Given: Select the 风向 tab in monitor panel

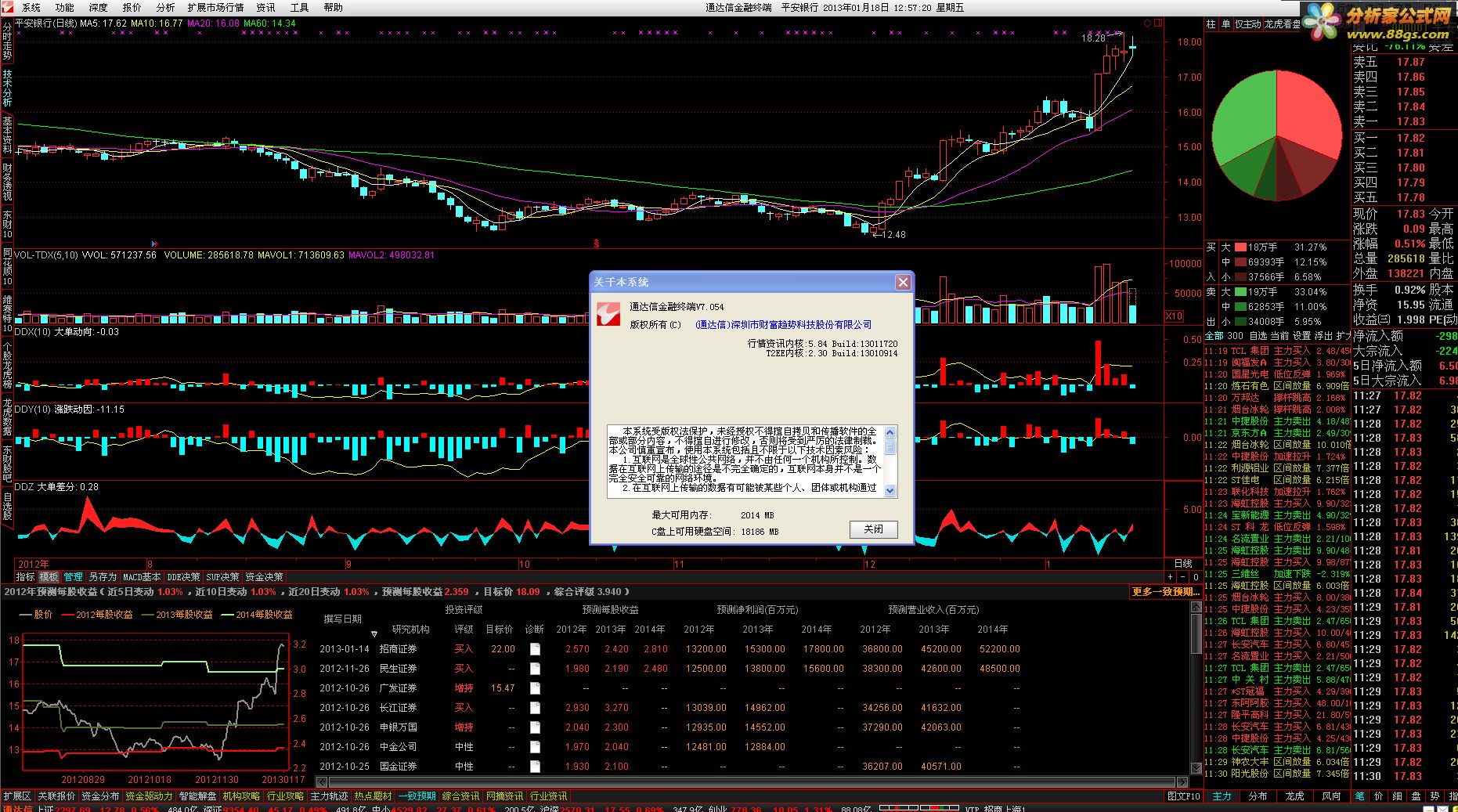Looking at the screenshot, I should 1331,796.
